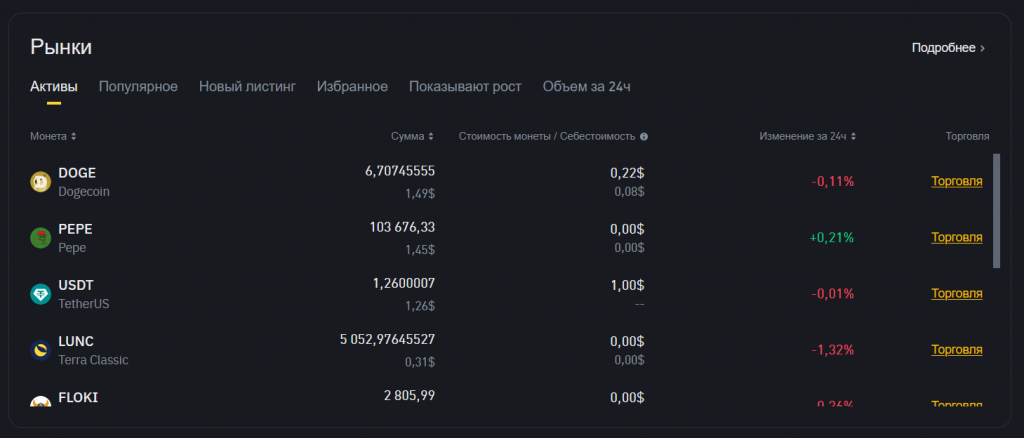
Task: Click the info icon beside Себестоимость
Action: pyautogui.click(x=644, y=136)
